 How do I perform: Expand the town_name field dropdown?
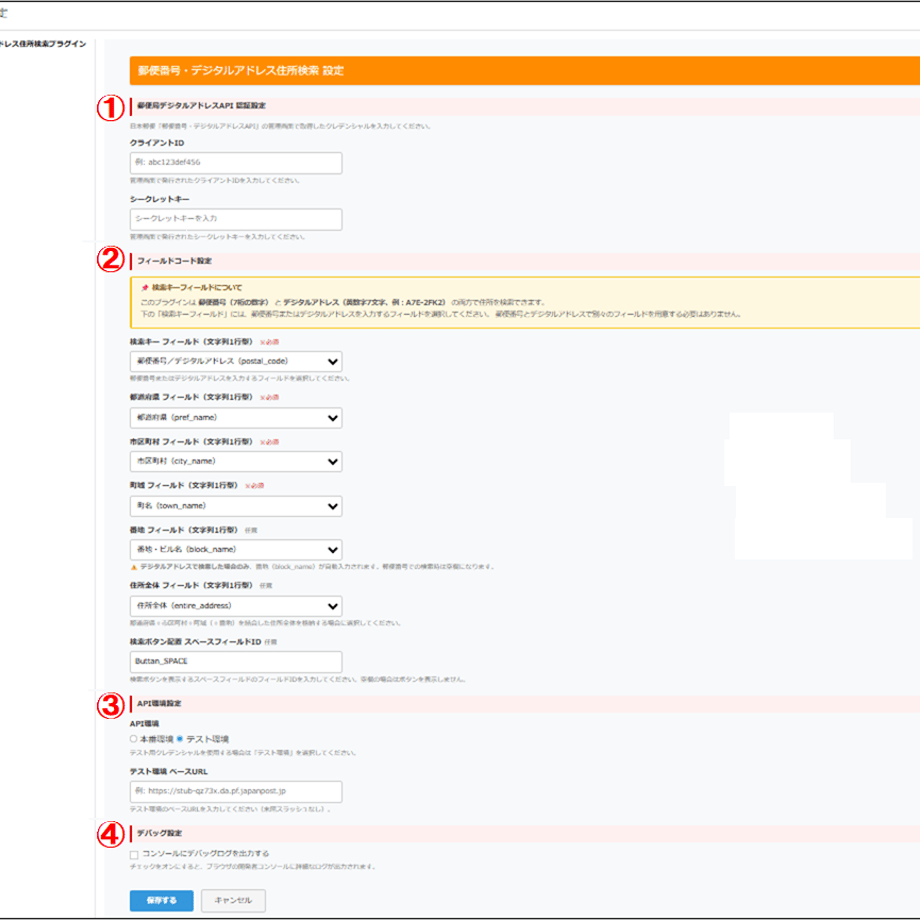pos(236,506)
